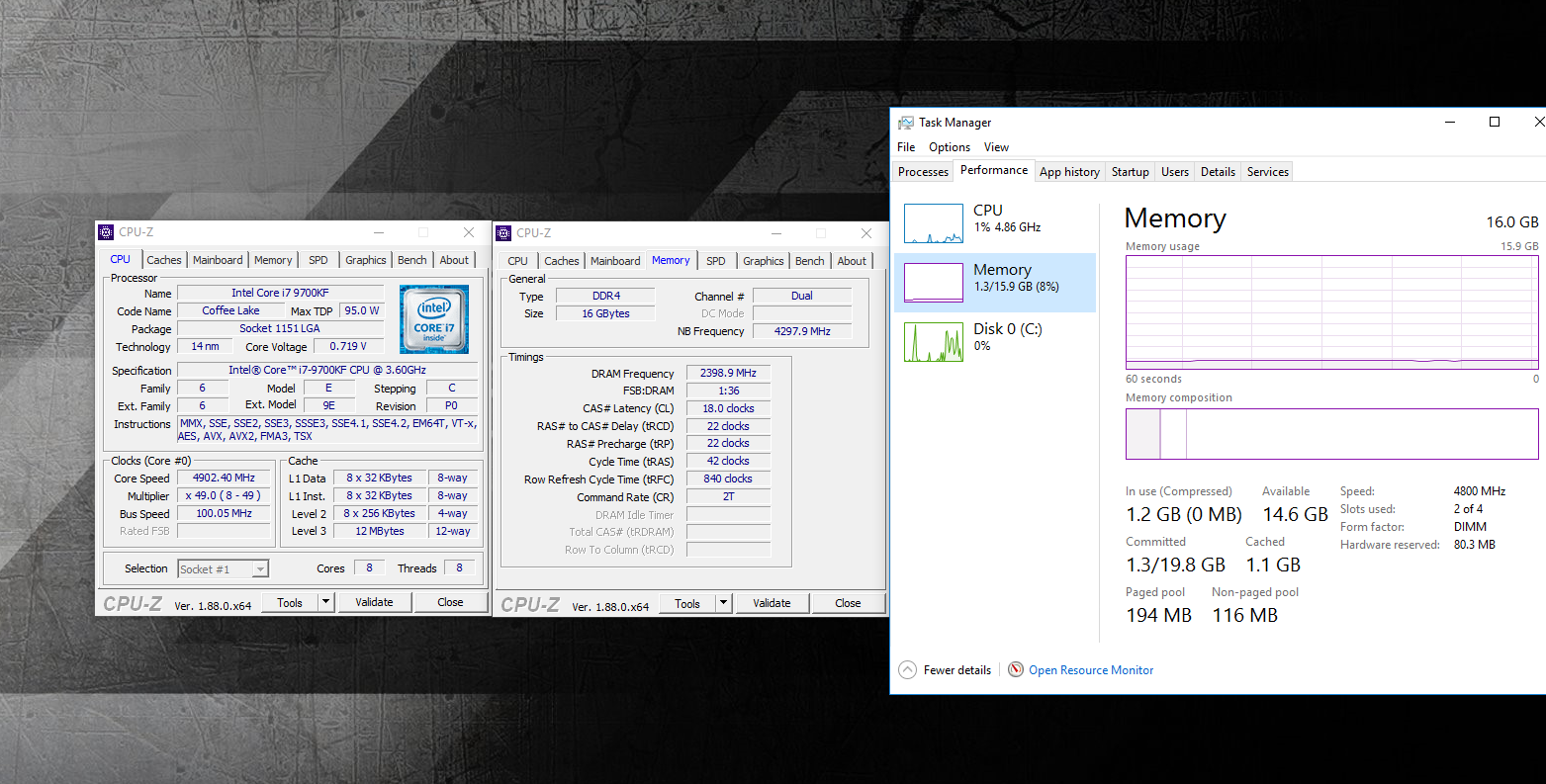The height and width of the screenshot is (784, 1546).
Task: Click the Core Speed value 4902.40 MHz
Action: [x=224, y=478]
